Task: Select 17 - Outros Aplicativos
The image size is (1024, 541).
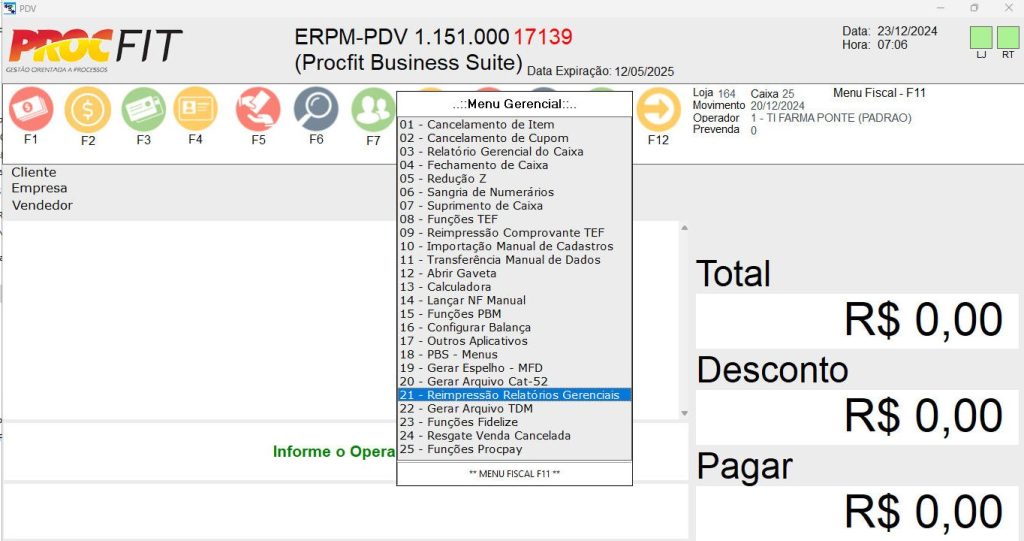Action: tap(515, 341)
